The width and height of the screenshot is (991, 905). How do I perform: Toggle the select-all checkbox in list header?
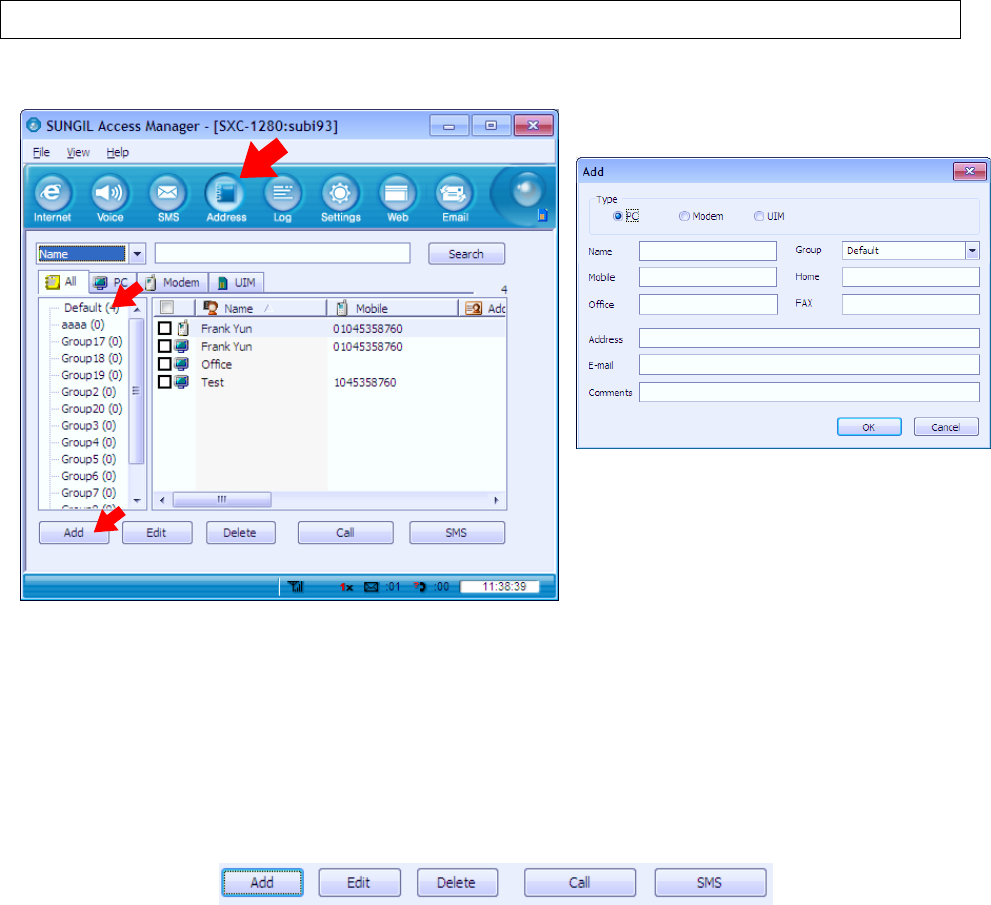tap(167, 308)
